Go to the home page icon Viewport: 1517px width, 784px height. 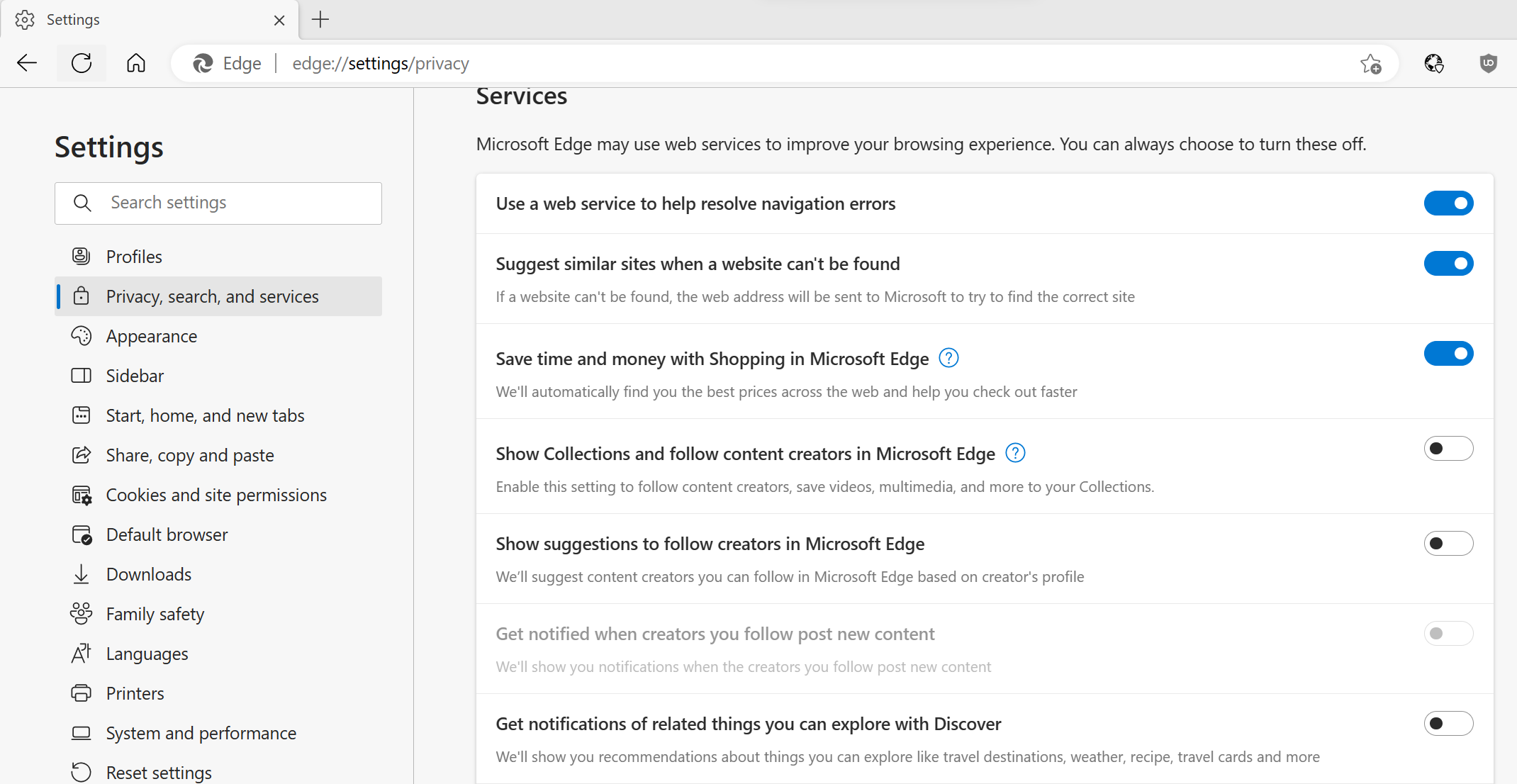point(135,63)
